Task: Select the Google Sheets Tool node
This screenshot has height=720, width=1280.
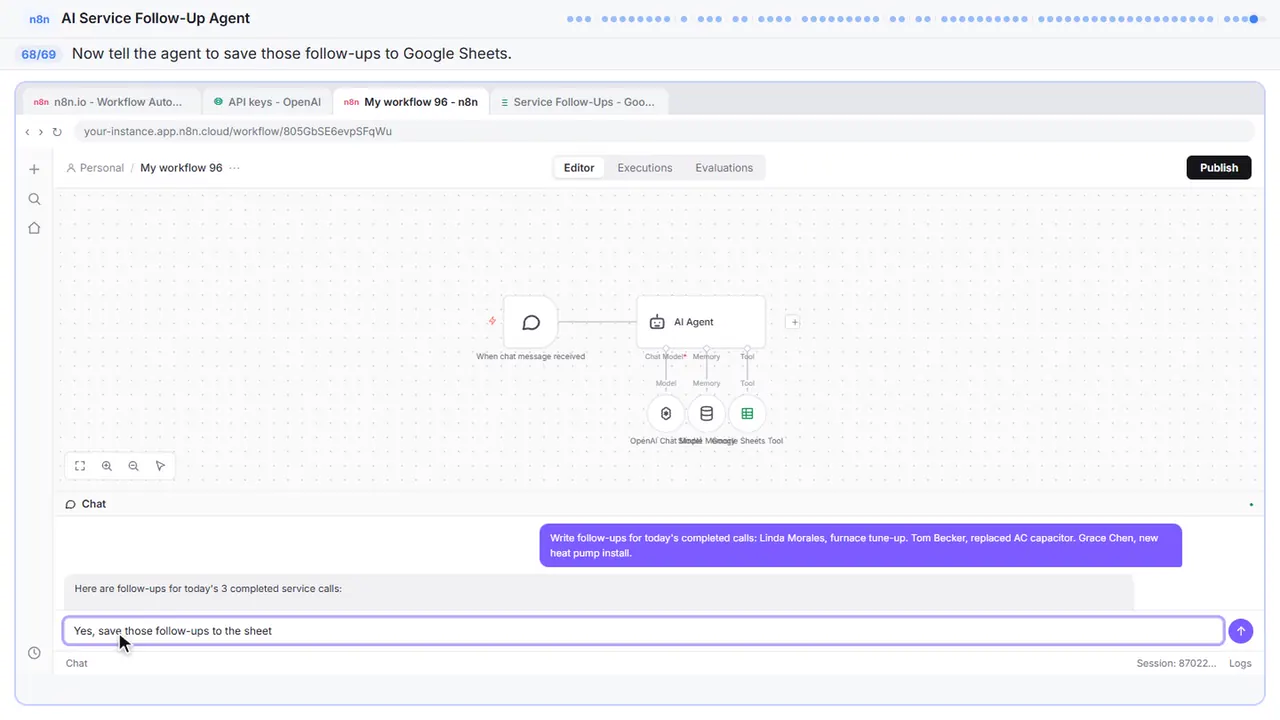Action: tap(747, 414)
